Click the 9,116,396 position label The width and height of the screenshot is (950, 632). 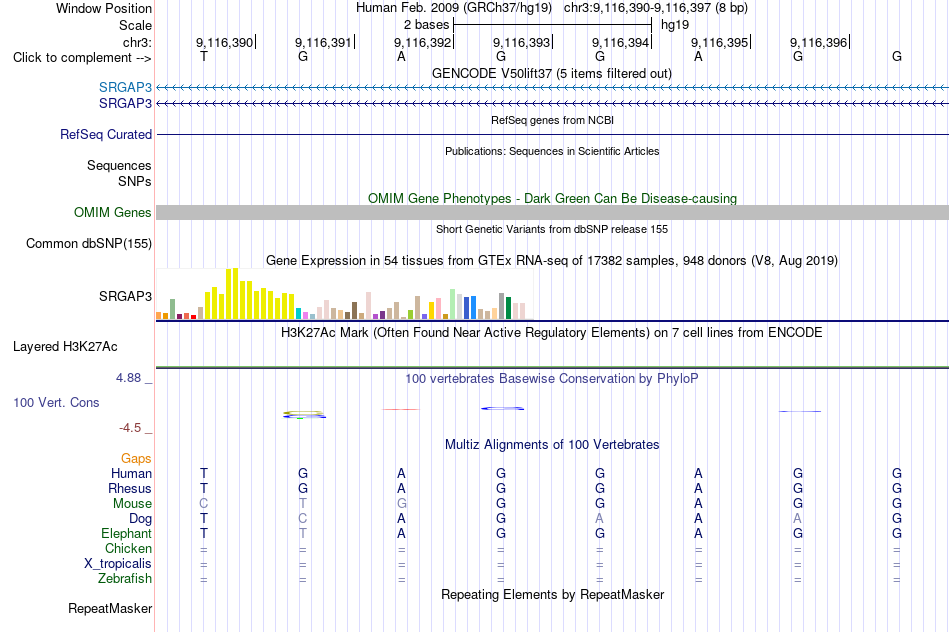(x=819, y=42)
